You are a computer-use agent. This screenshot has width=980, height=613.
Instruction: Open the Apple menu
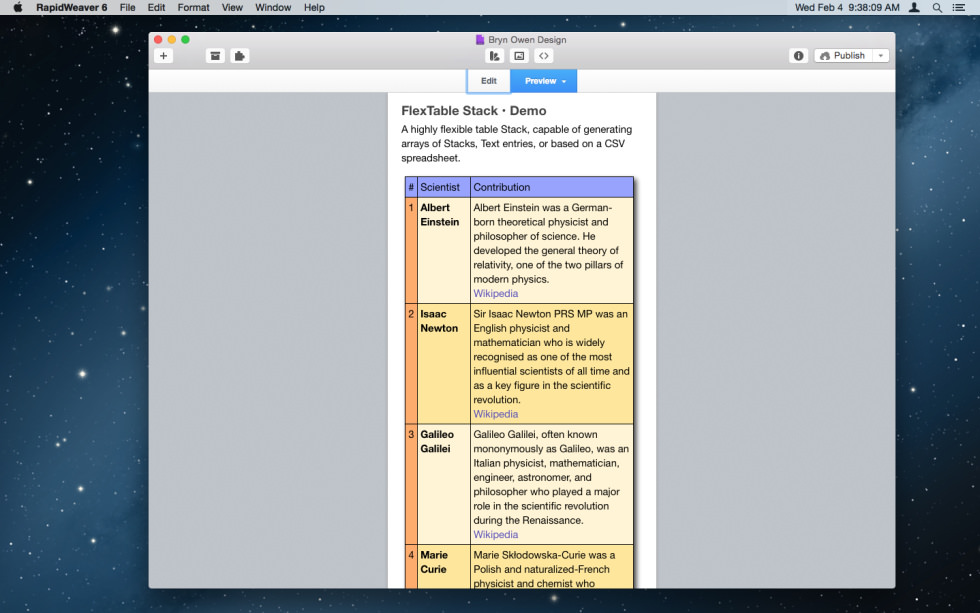click(x=18, y=7)
